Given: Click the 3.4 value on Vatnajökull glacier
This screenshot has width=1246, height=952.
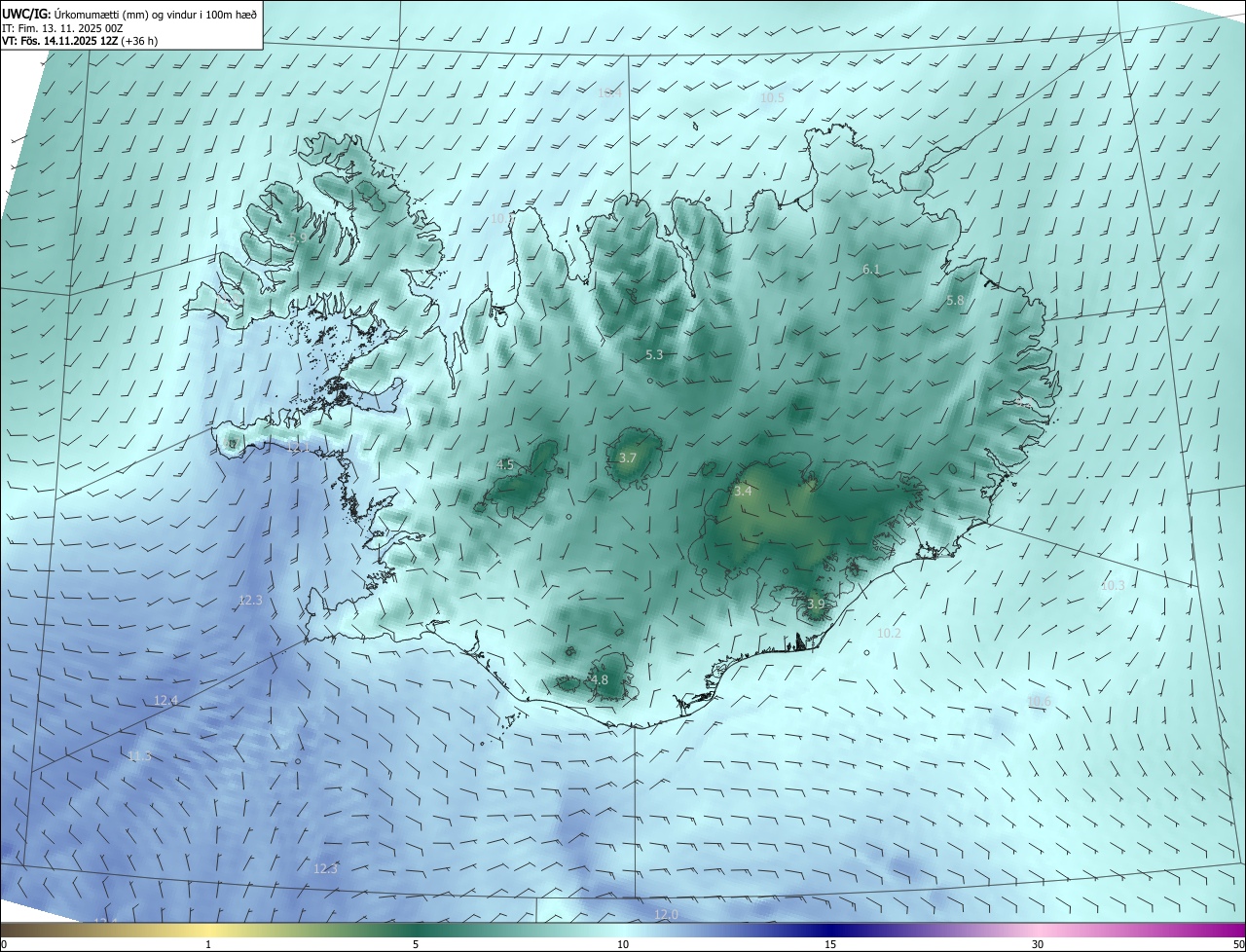Looking at the screenshot, I should point(743,492).
